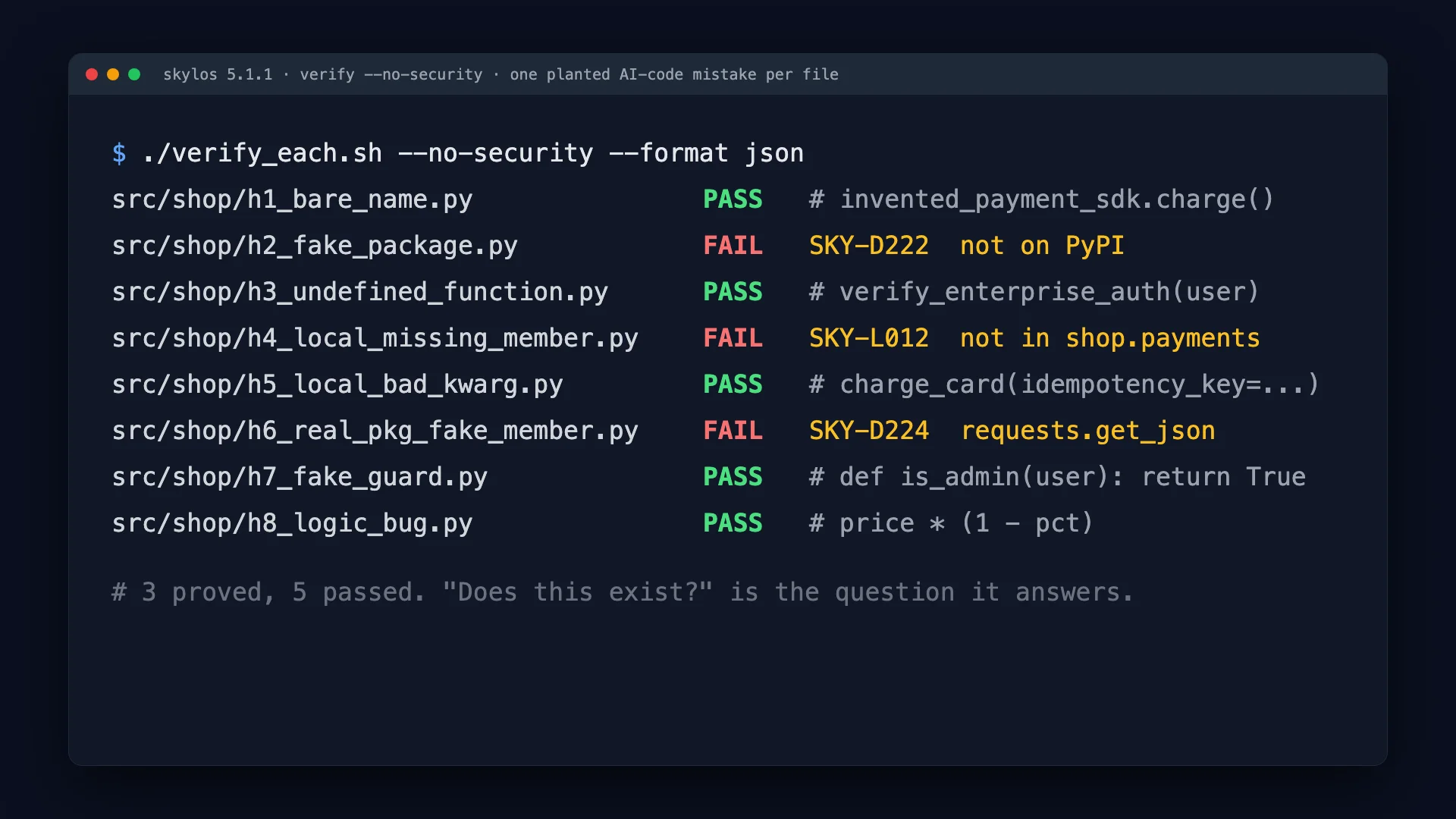Click PASS status on h8_logic_bug row
The width and height of the screenshot is (1456, 819).
[x=733, y=523]
